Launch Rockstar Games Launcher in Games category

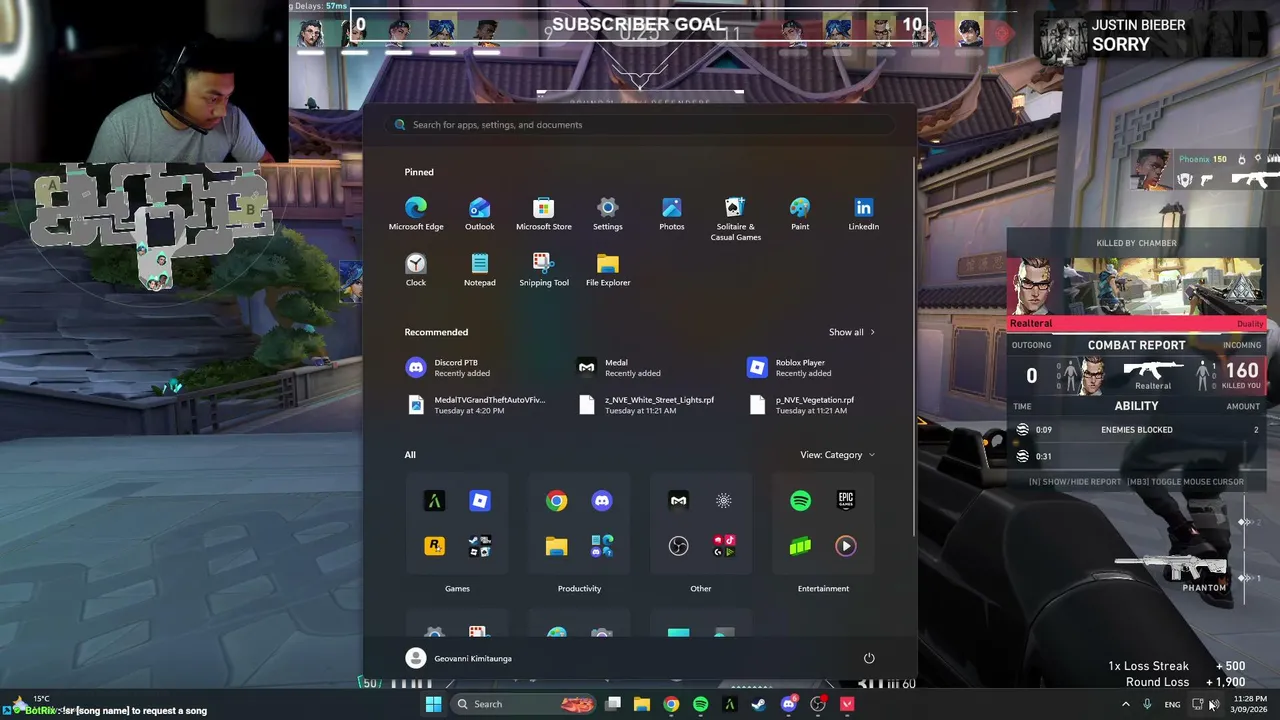[434, 546]
